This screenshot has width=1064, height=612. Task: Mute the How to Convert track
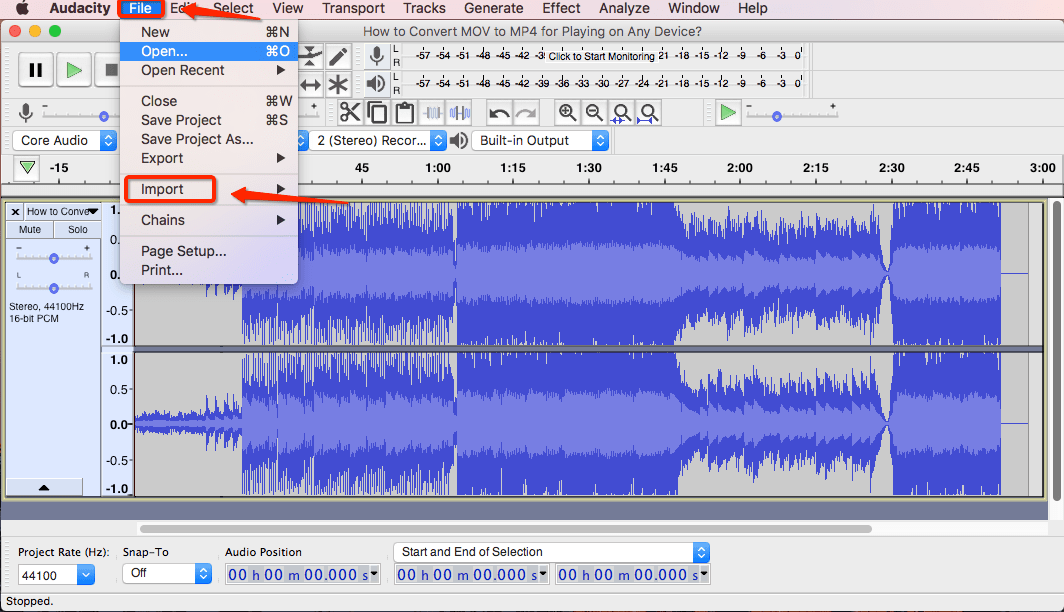[30, 229]
